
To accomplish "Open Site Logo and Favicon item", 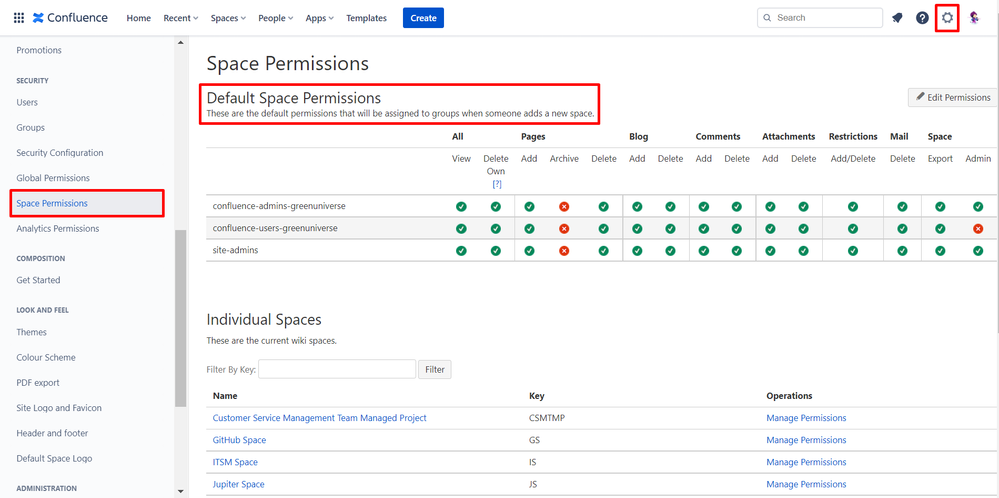I will tap(59, 408).
